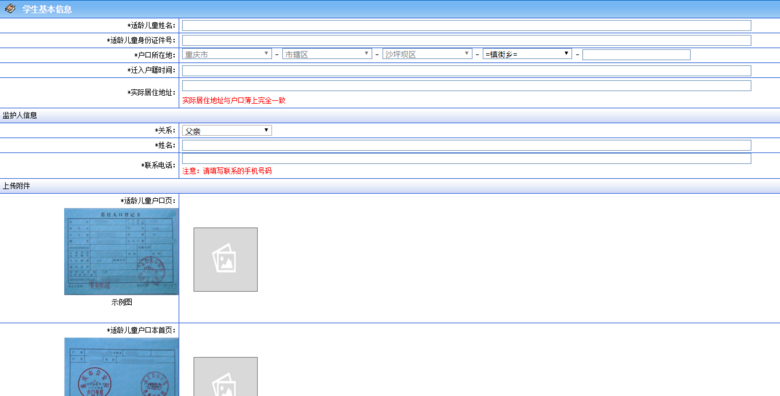This screenshot has width=780, height=396.
Task: Focus the 适龄儿童身份证件号 input field
Action: (467, 40)
